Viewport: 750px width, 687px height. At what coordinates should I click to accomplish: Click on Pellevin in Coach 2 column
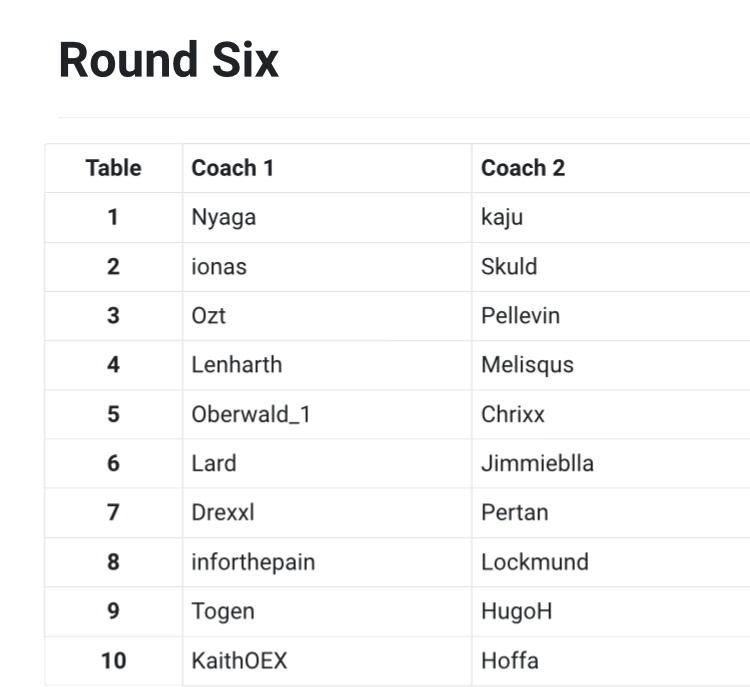[x=520, y=316]
